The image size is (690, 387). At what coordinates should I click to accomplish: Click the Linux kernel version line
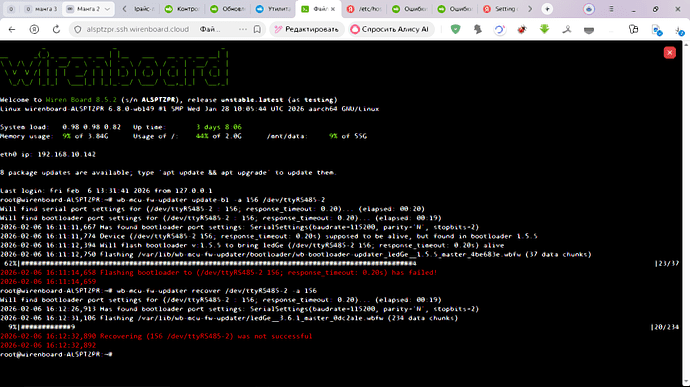(189, 109)
